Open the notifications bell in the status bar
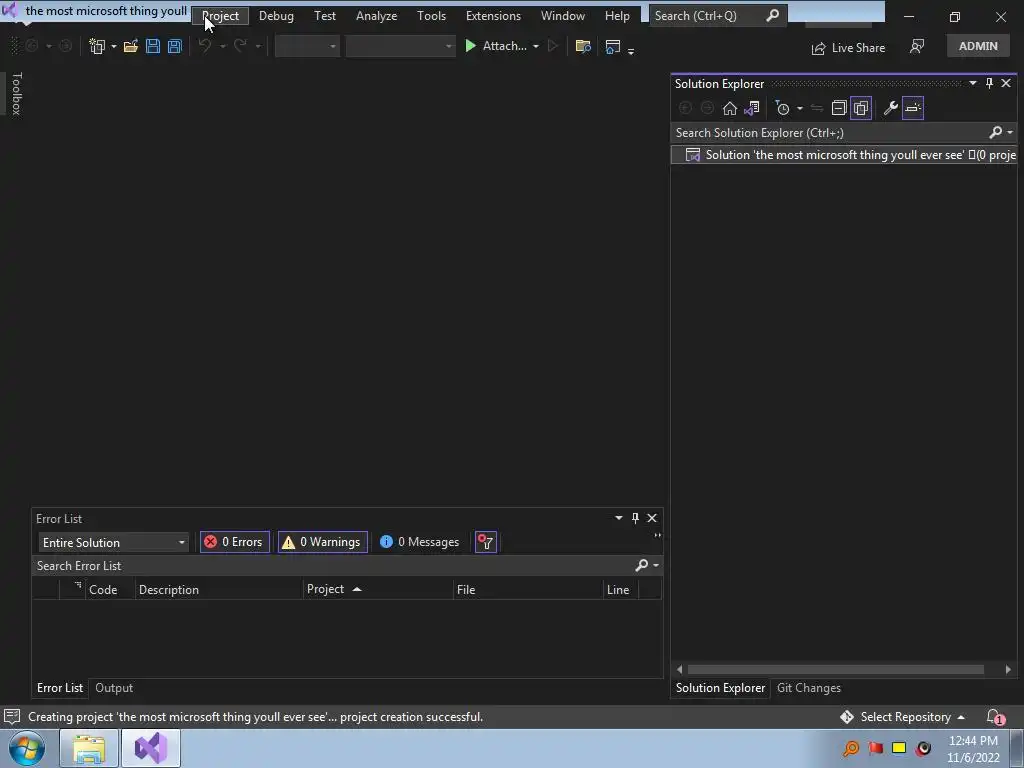Viewport: 1024px width, 768px height. point(995,717)
